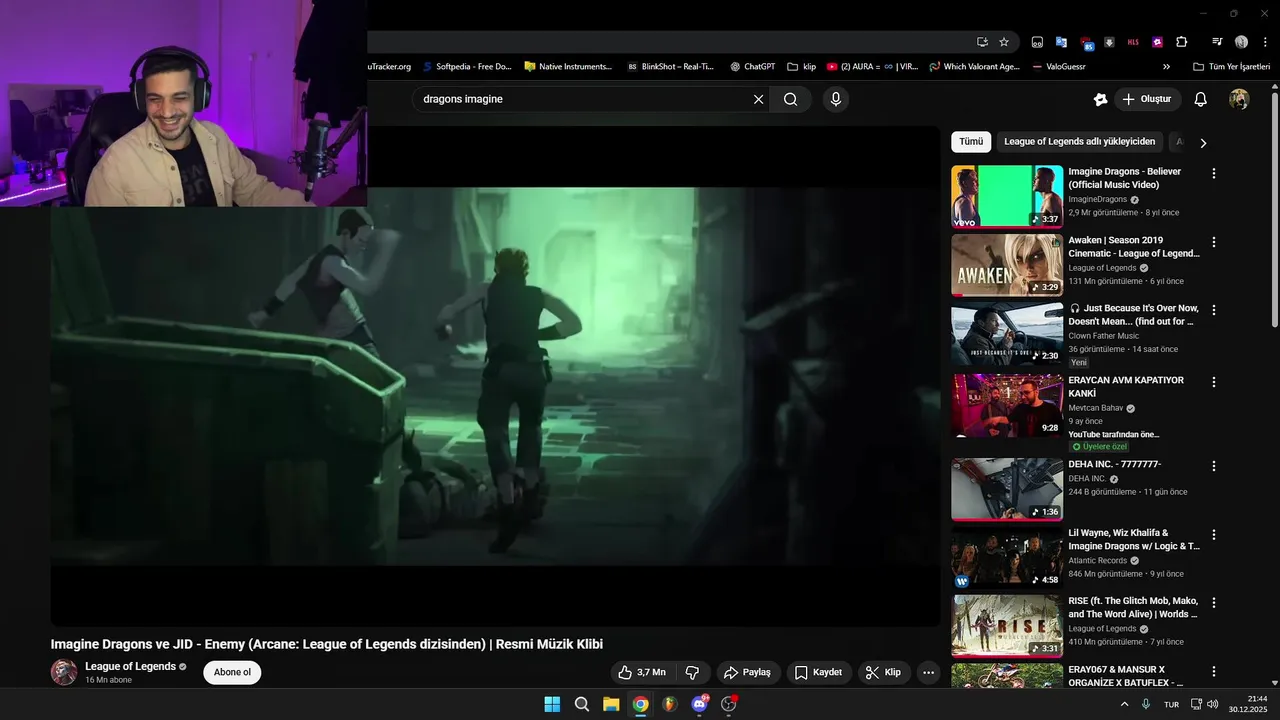This screenshot has height=720, width=1280.
Task: Click the Lil Wayne, Wiz Khalifa video title
Action: coord(1134,539)
